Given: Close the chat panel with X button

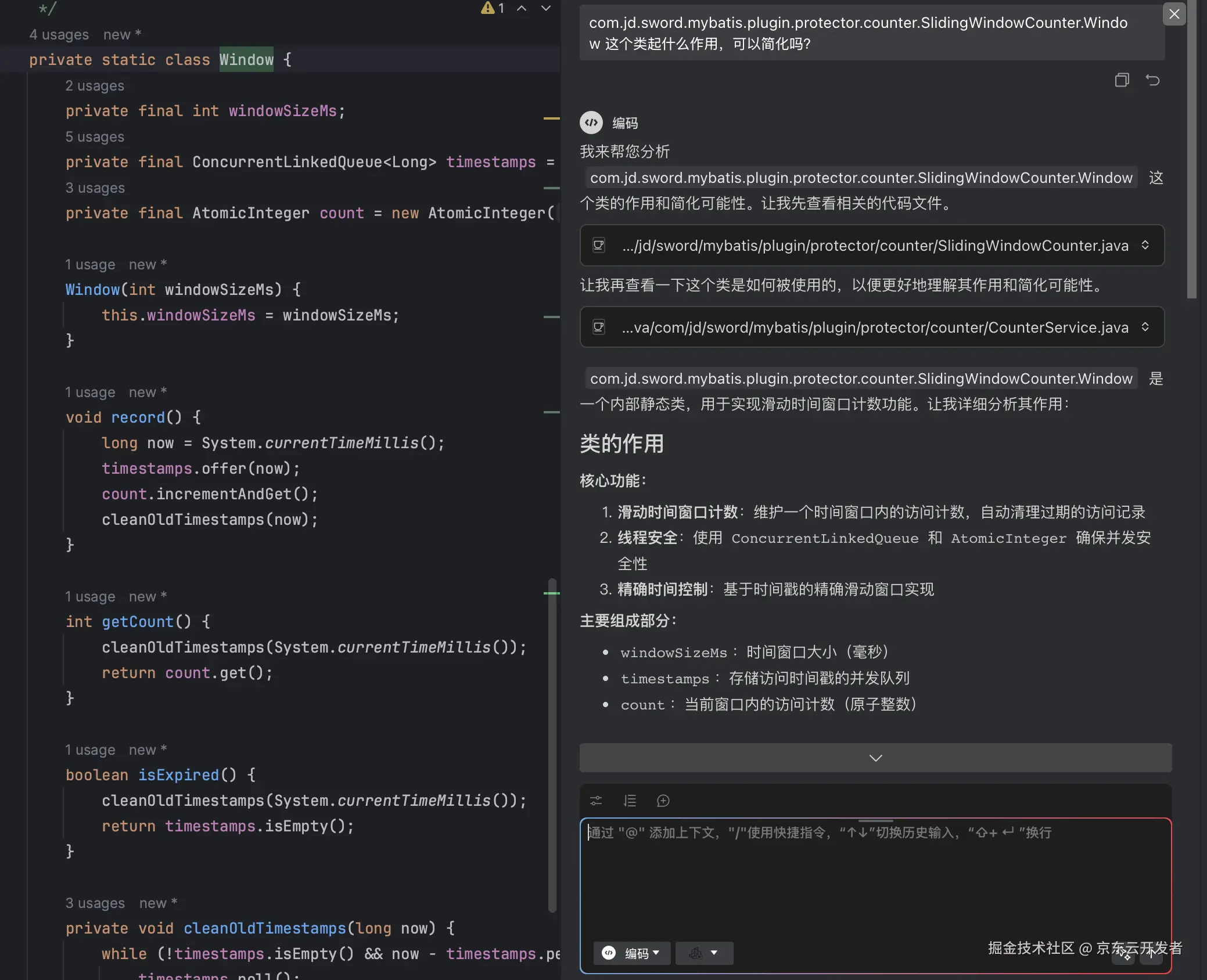Looking at the screenshot, I should pyautogui.click(x=1174, y=14).
